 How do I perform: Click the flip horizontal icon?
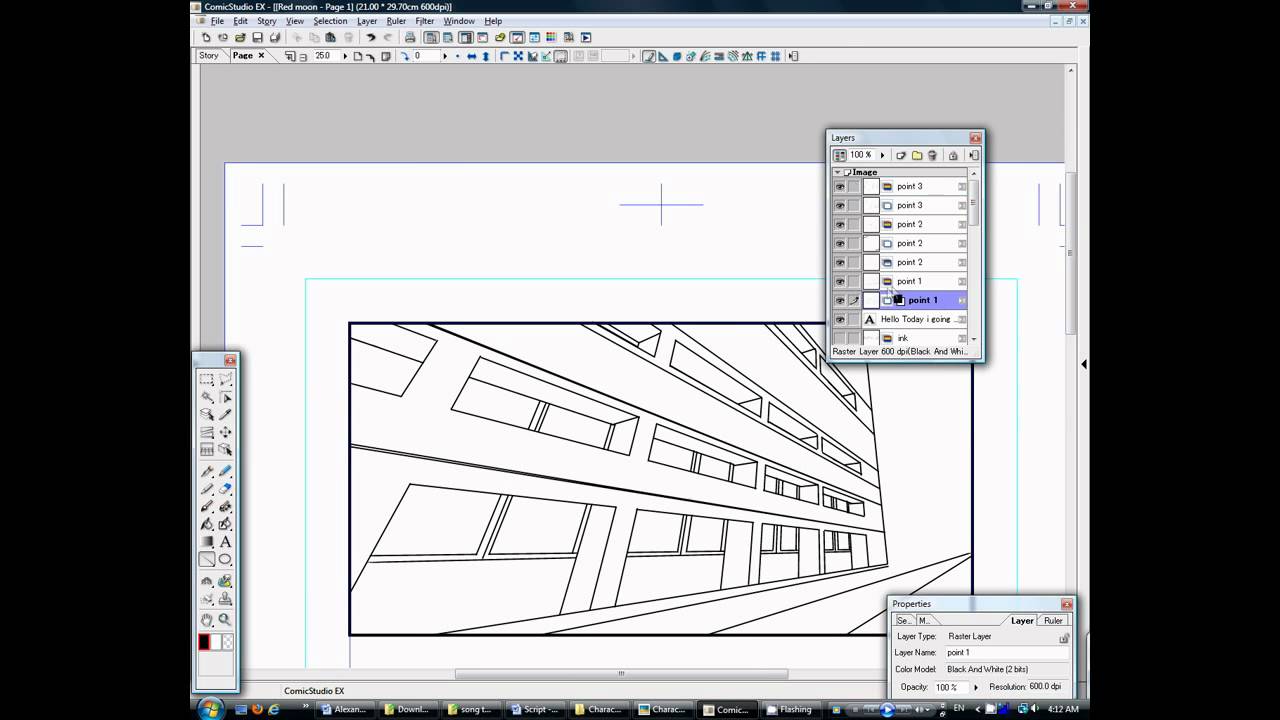471,56
